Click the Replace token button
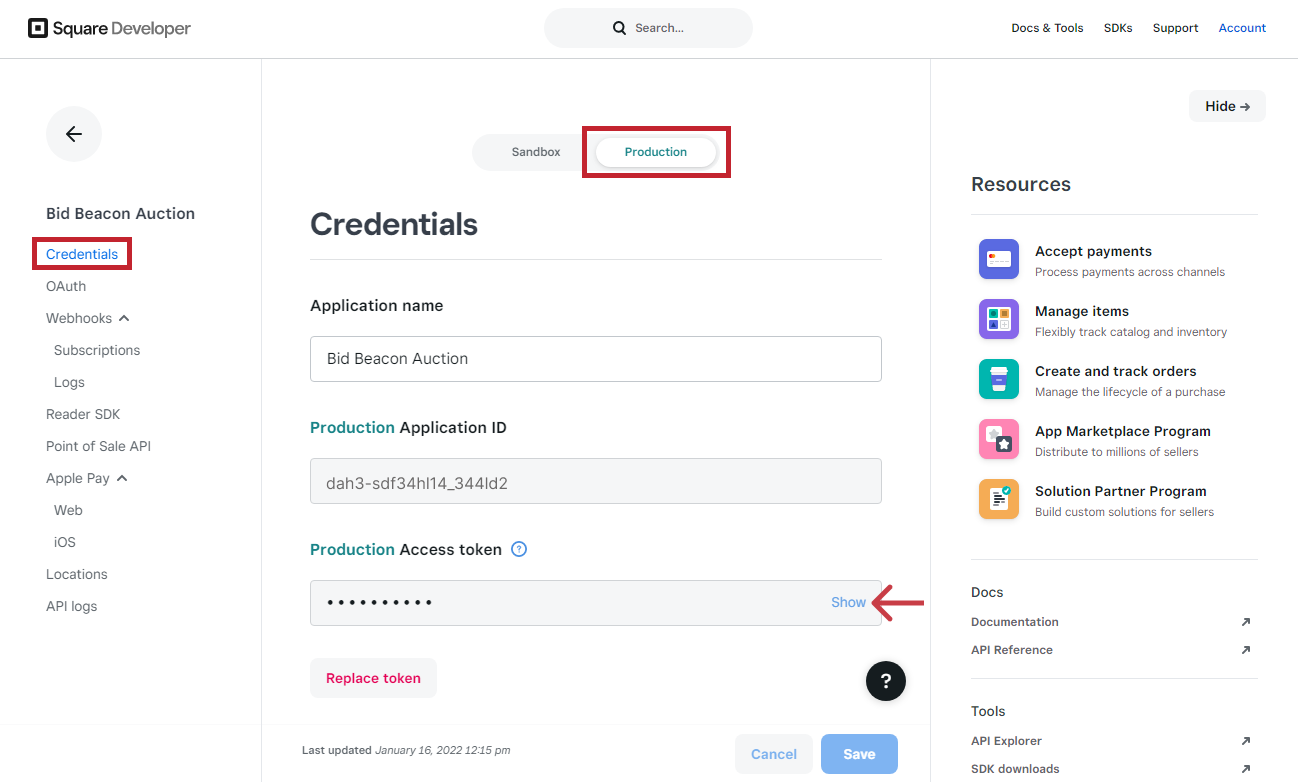 (373, 678)
